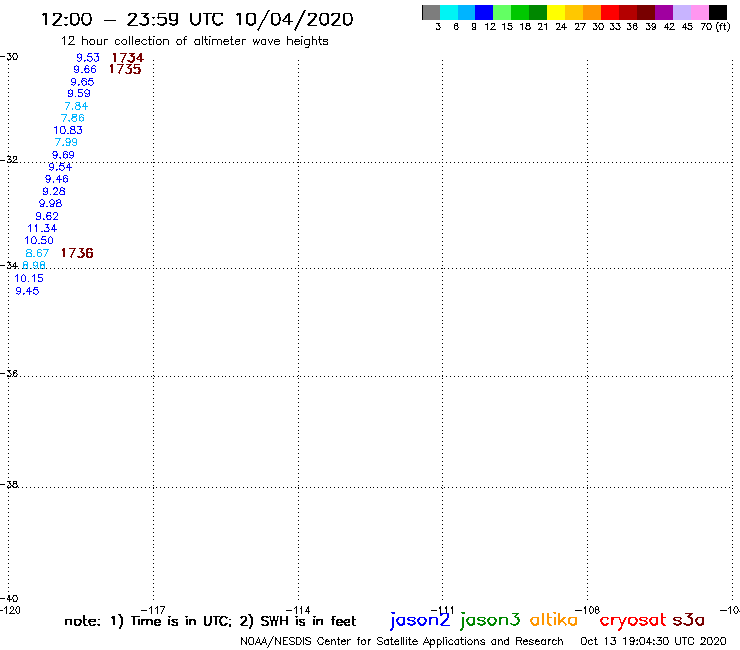This screenshot has width=740, height=650.
Task: Select the -120 longitude corner label
Action: point(10,610)
